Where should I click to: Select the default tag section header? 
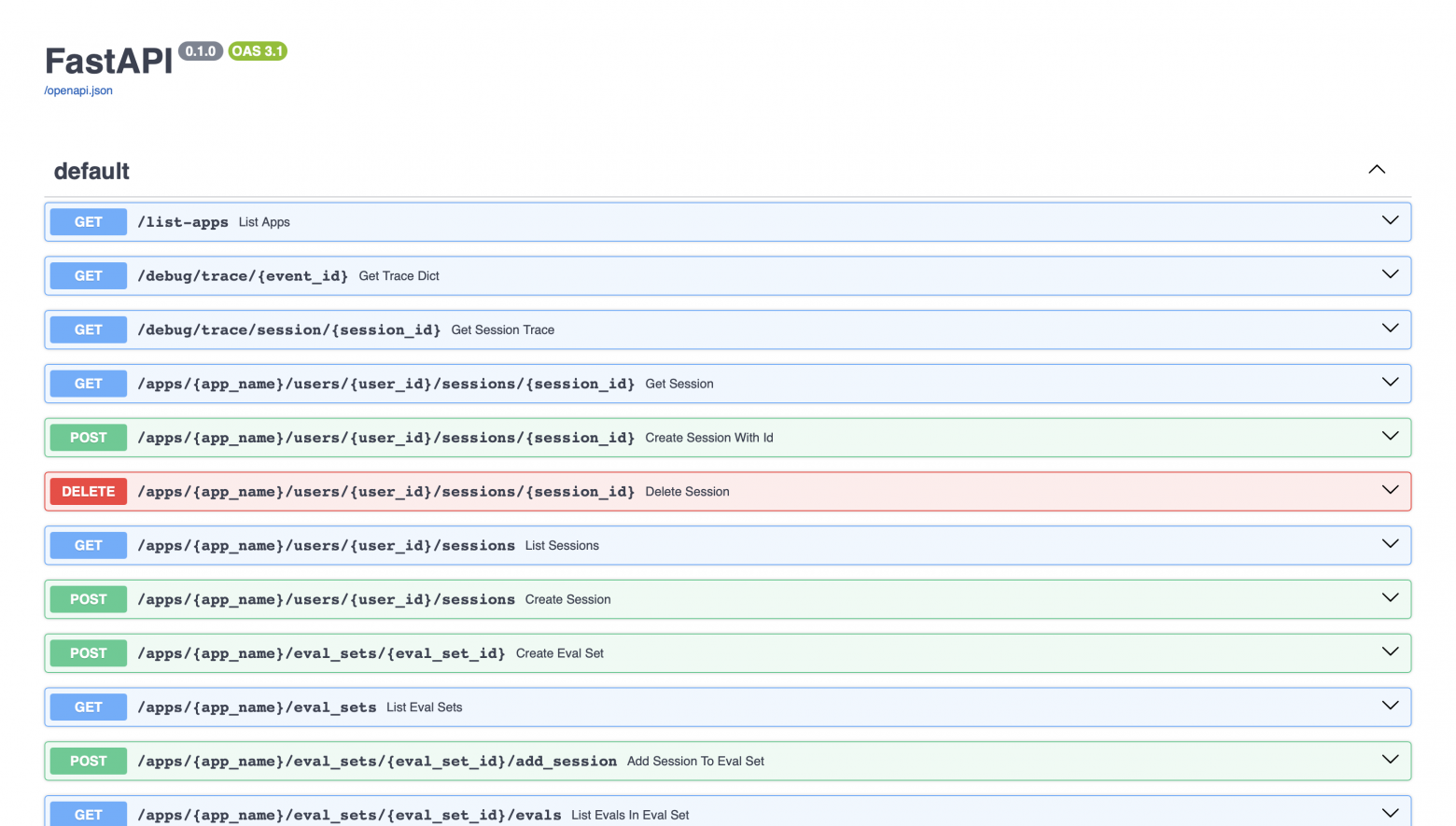(91, 171)
